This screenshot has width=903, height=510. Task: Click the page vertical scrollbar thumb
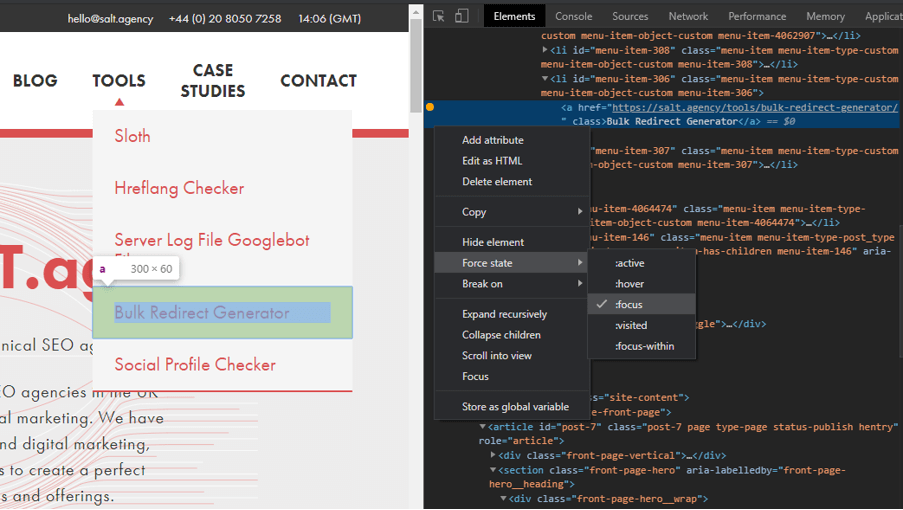pos(416,66)
